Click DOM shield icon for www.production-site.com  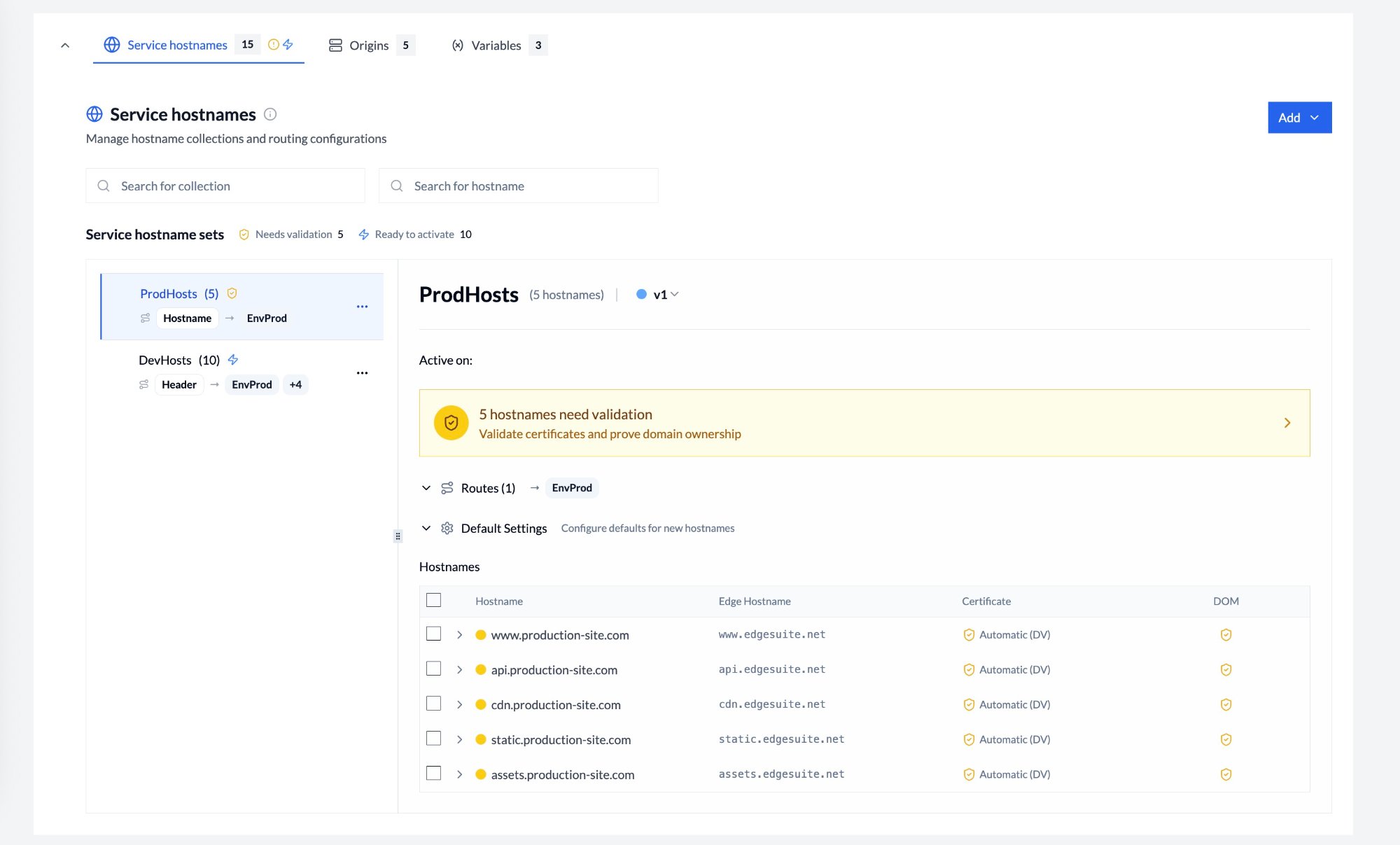coord(1226,635)
